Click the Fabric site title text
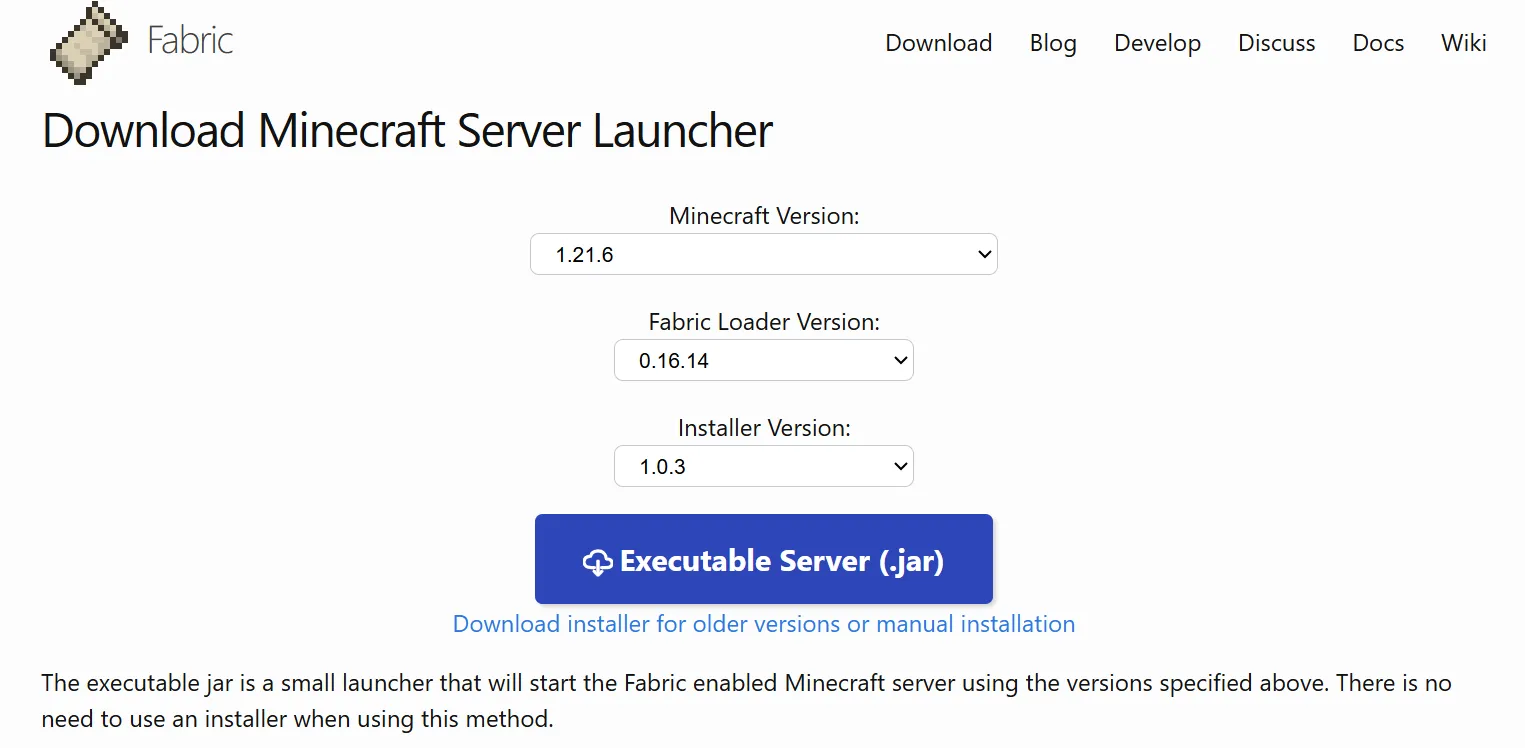This screenshot has height=748, width=1525. 190,40
